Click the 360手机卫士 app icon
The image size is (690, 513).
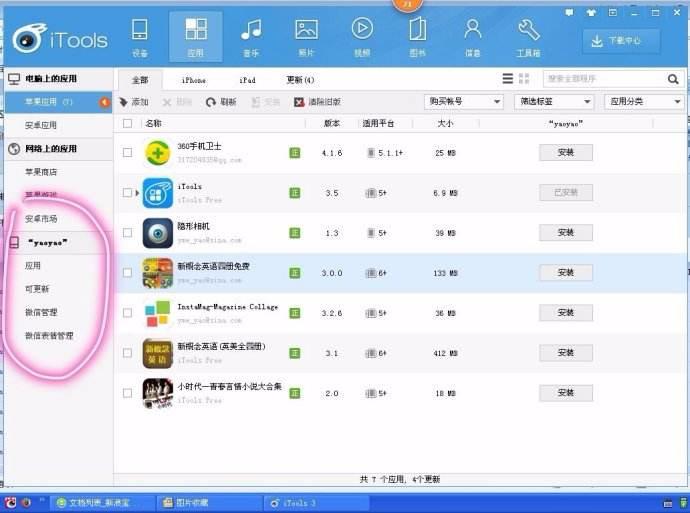point(158,153)
